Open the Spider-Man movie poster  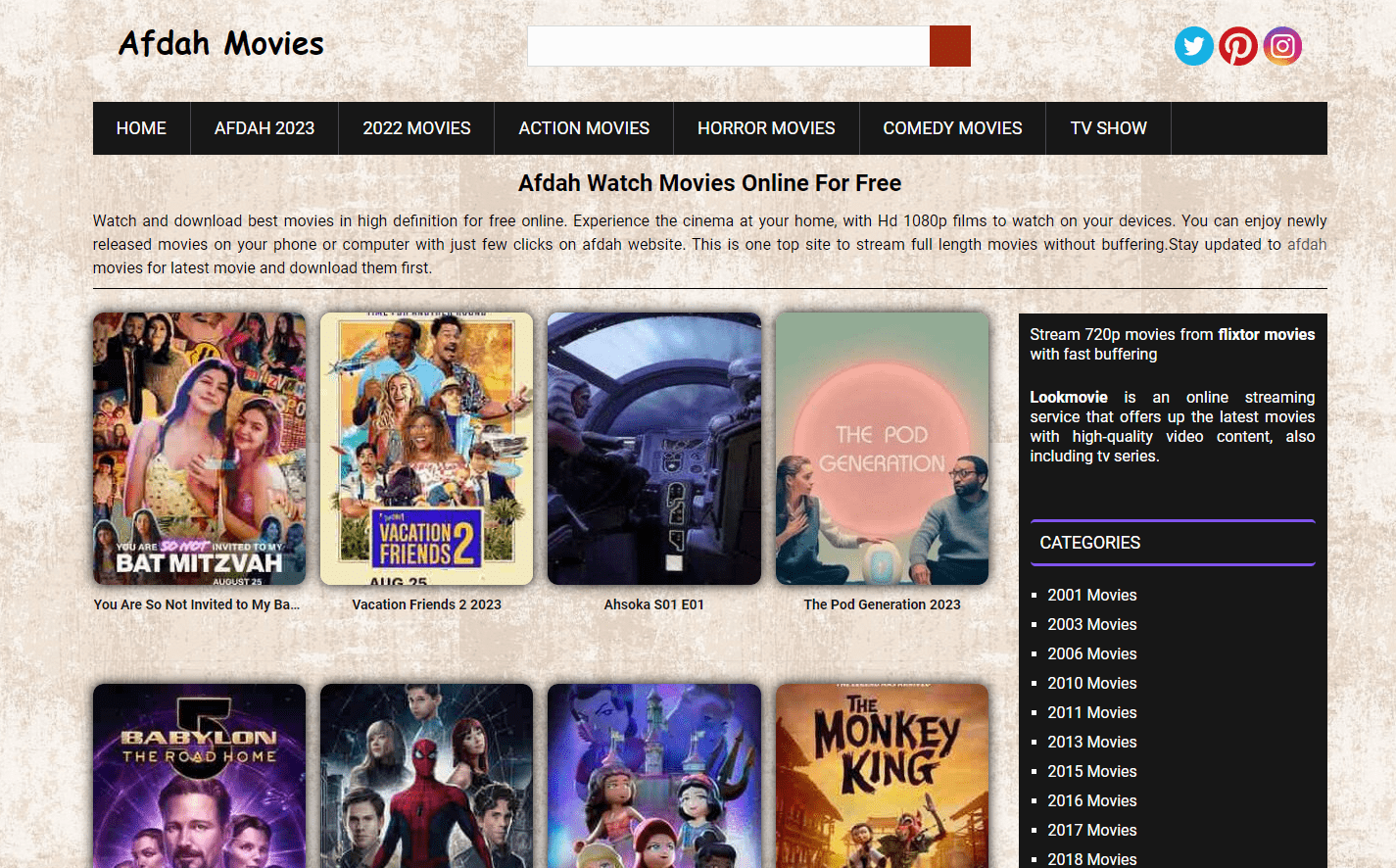pos(426,776)
